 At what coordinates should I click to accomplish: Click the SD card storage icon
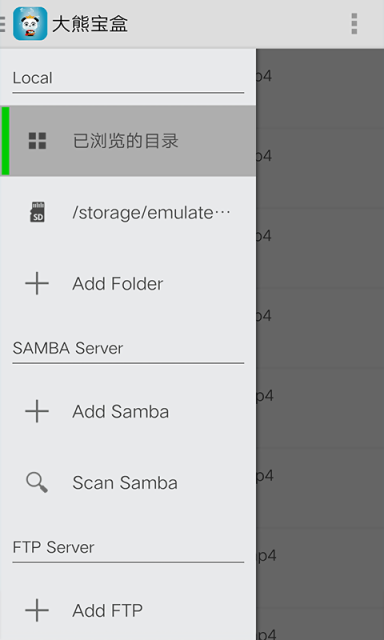pyautogui.click(x=38, y=212)
